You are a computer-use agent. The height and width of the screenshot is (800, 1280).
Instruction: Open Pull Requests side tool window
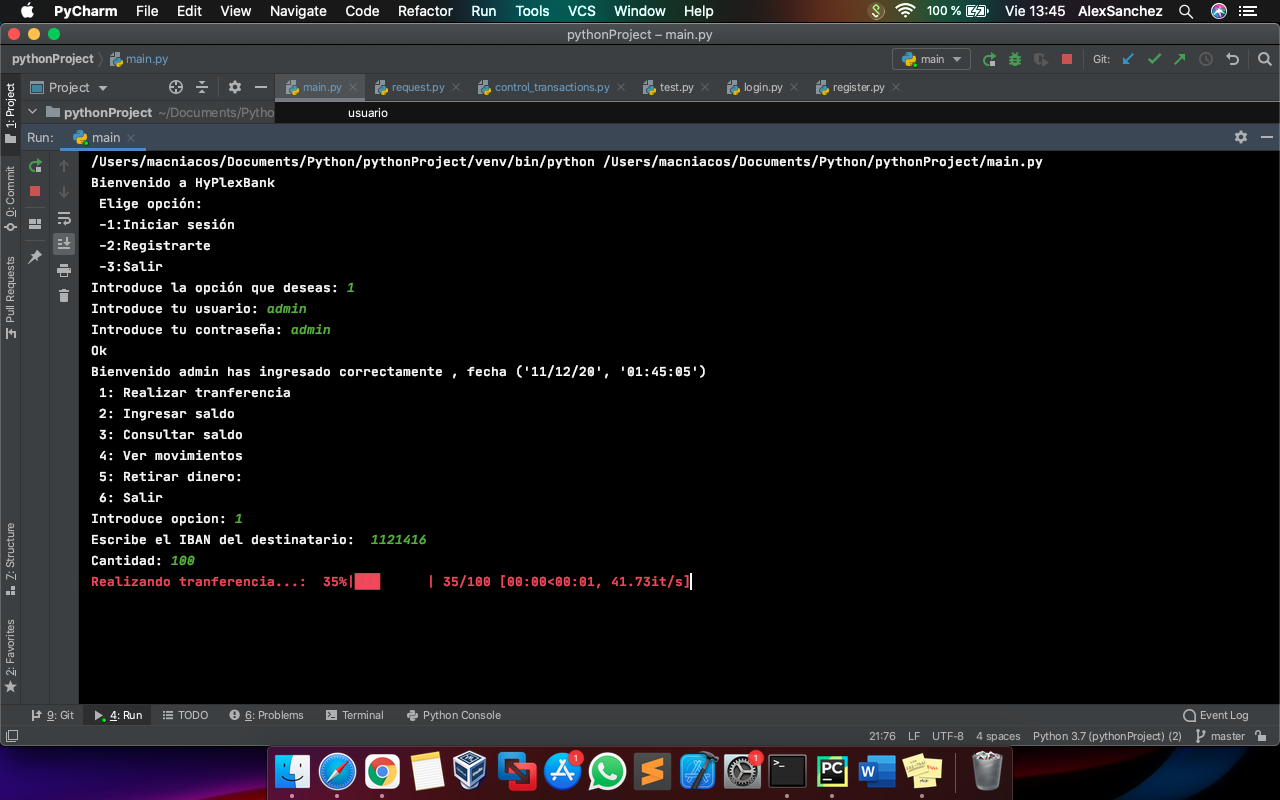coord(11,298)
